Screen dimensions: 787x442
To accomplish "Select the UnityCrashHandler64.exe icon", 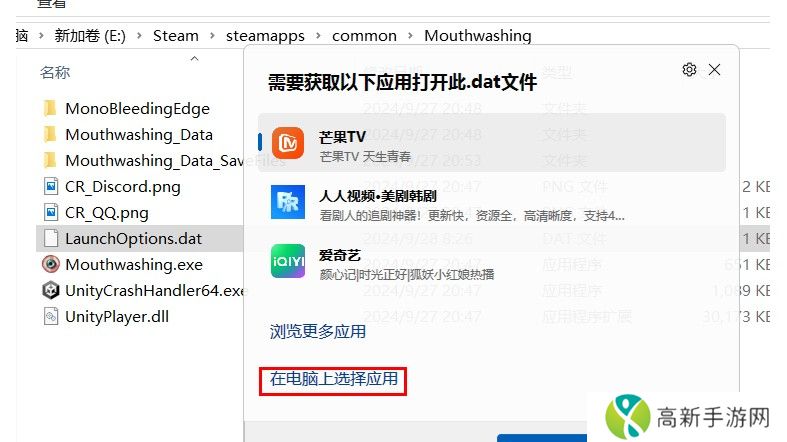I will tap(51, 290).
